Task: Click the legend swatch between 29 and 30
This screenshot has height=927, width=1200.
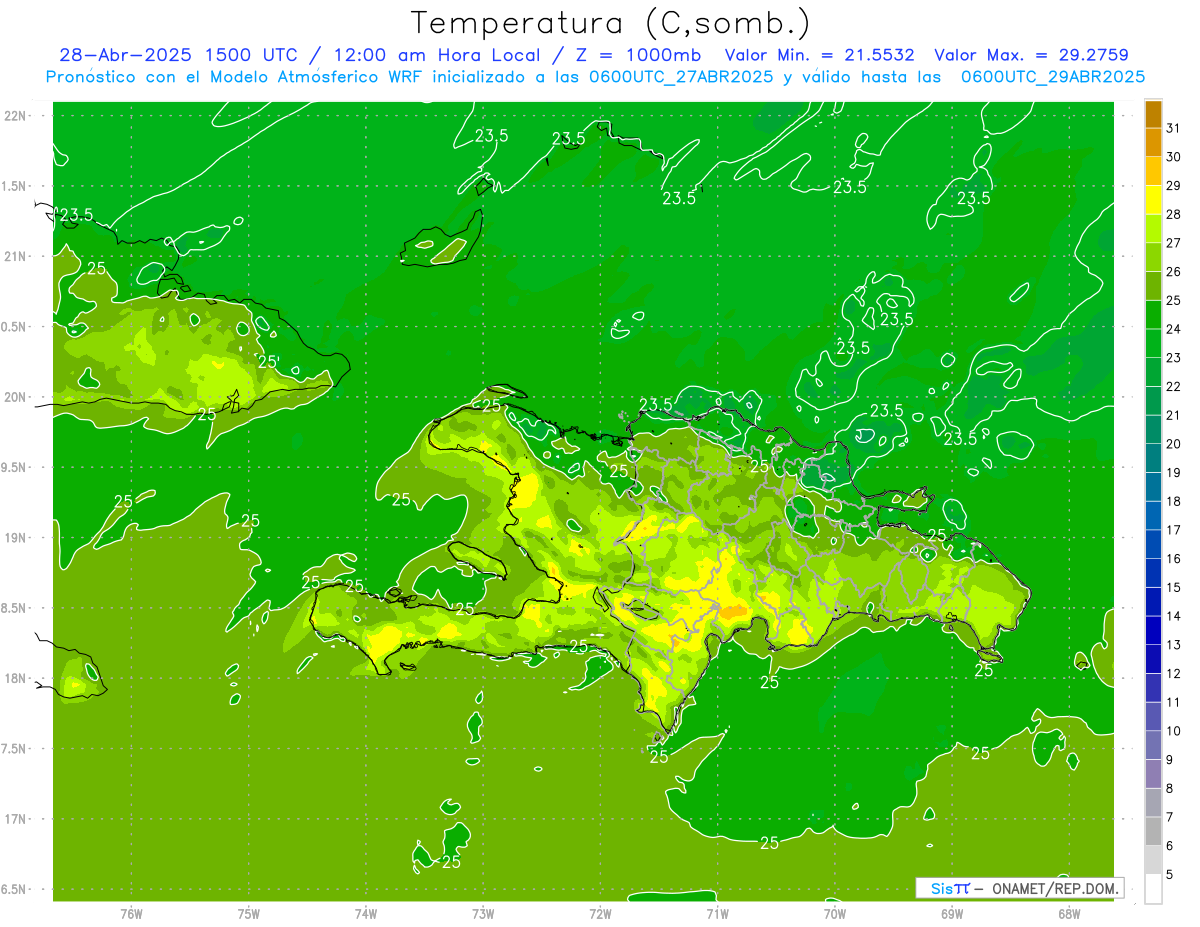Action: coord(1153,171)
